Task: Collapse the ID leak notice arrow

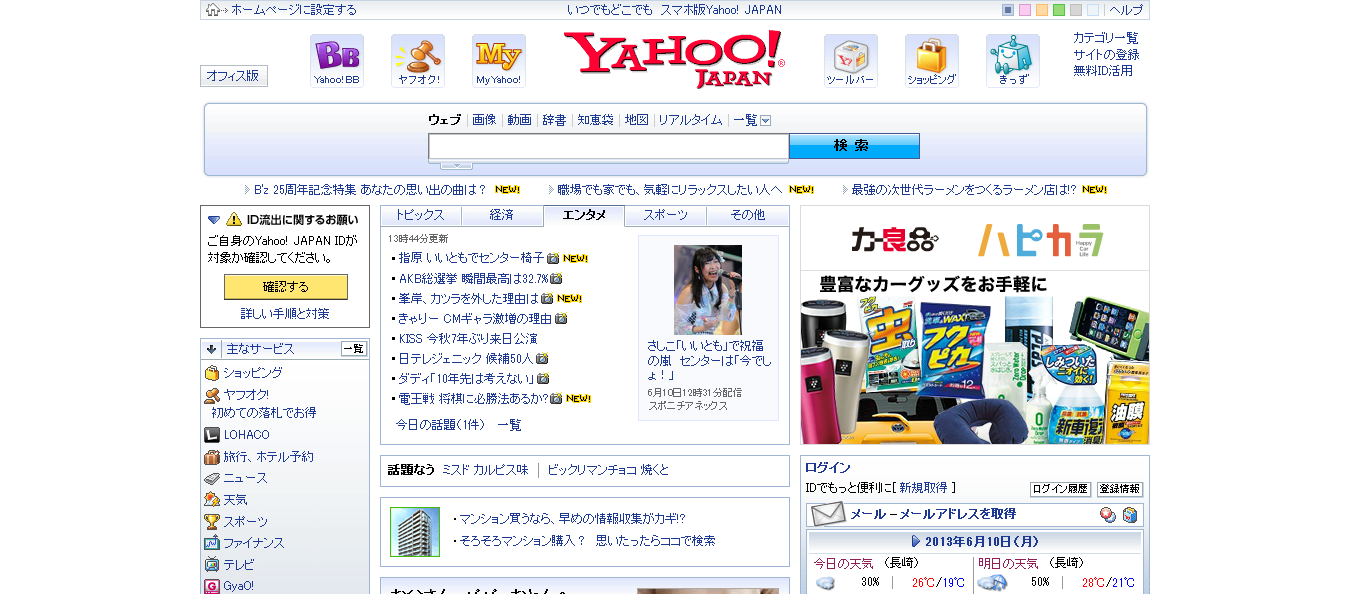Action: [x=214, y=220]
